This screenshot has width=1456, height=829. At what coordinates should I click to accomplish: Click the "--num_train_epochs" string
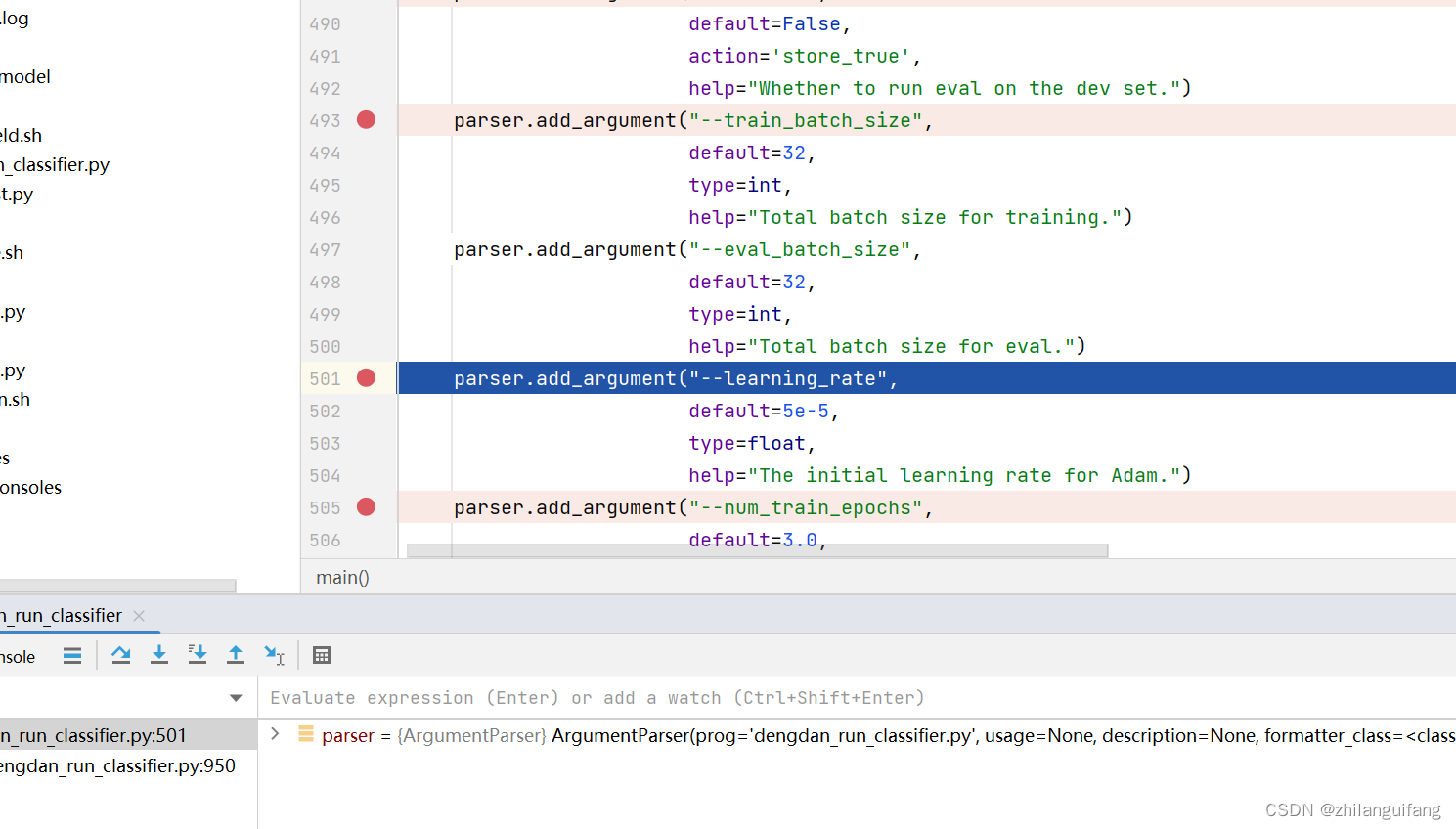coord(805,507)
